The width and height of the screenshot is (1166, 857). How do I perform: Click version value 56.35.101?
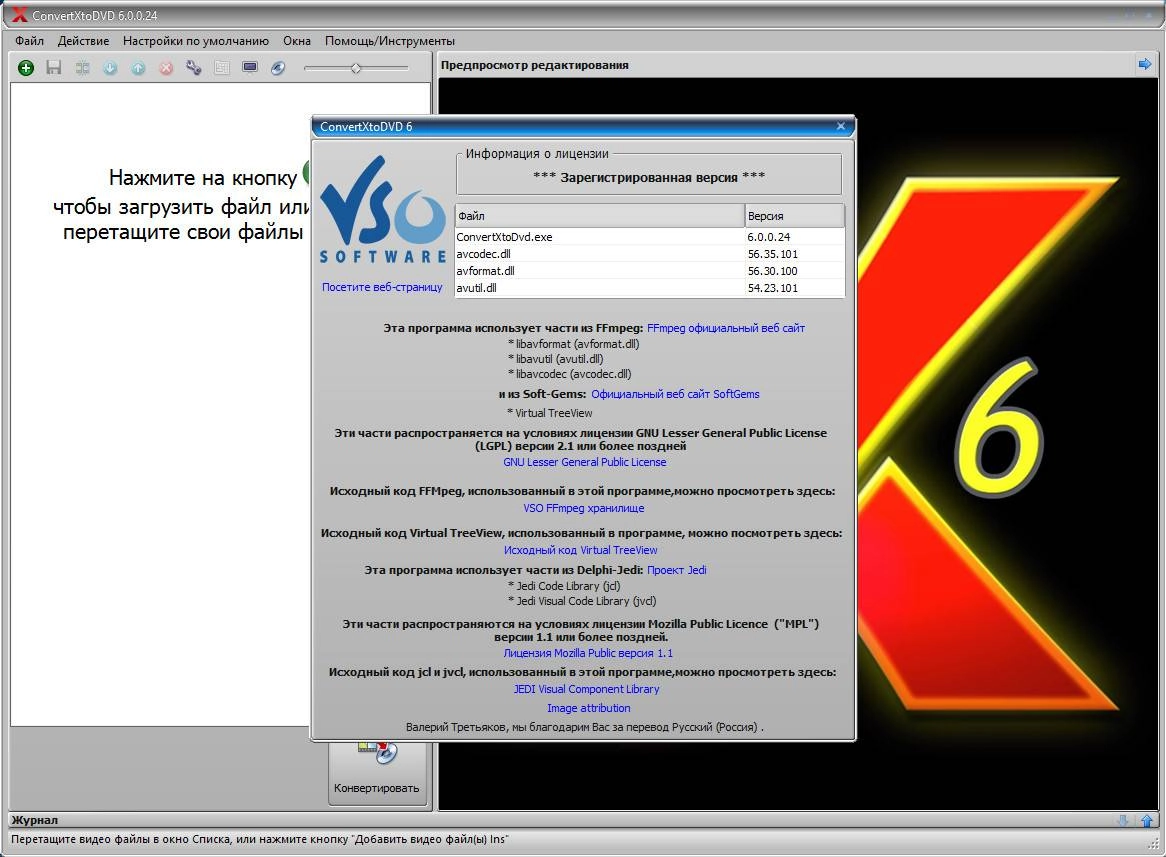tap(773, 254)
